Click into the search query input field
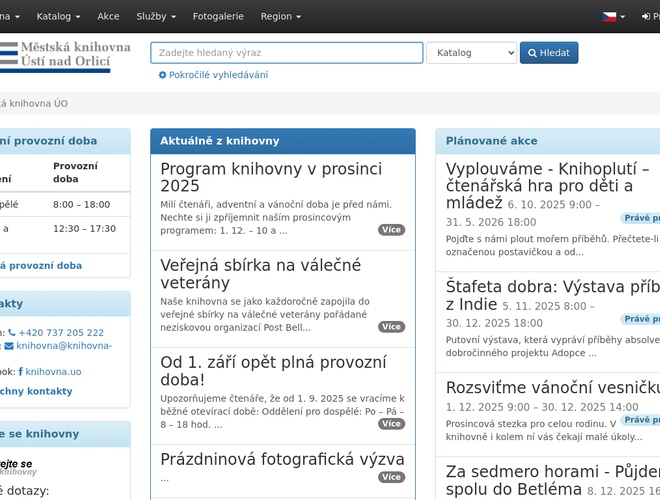Viewport: 660px width, 500px height. pyautogui.click(x=286, y=53)
